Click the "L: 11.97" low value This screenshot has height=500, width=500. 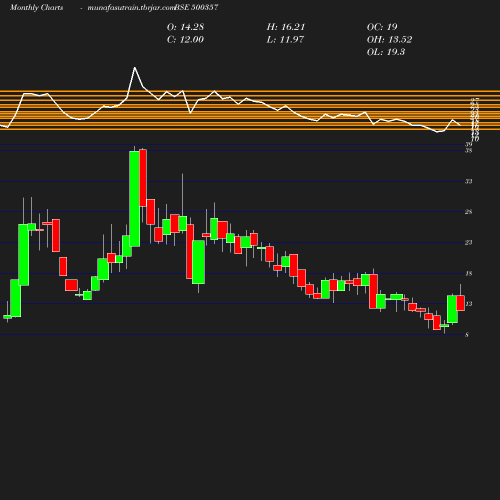pos(285,40)
